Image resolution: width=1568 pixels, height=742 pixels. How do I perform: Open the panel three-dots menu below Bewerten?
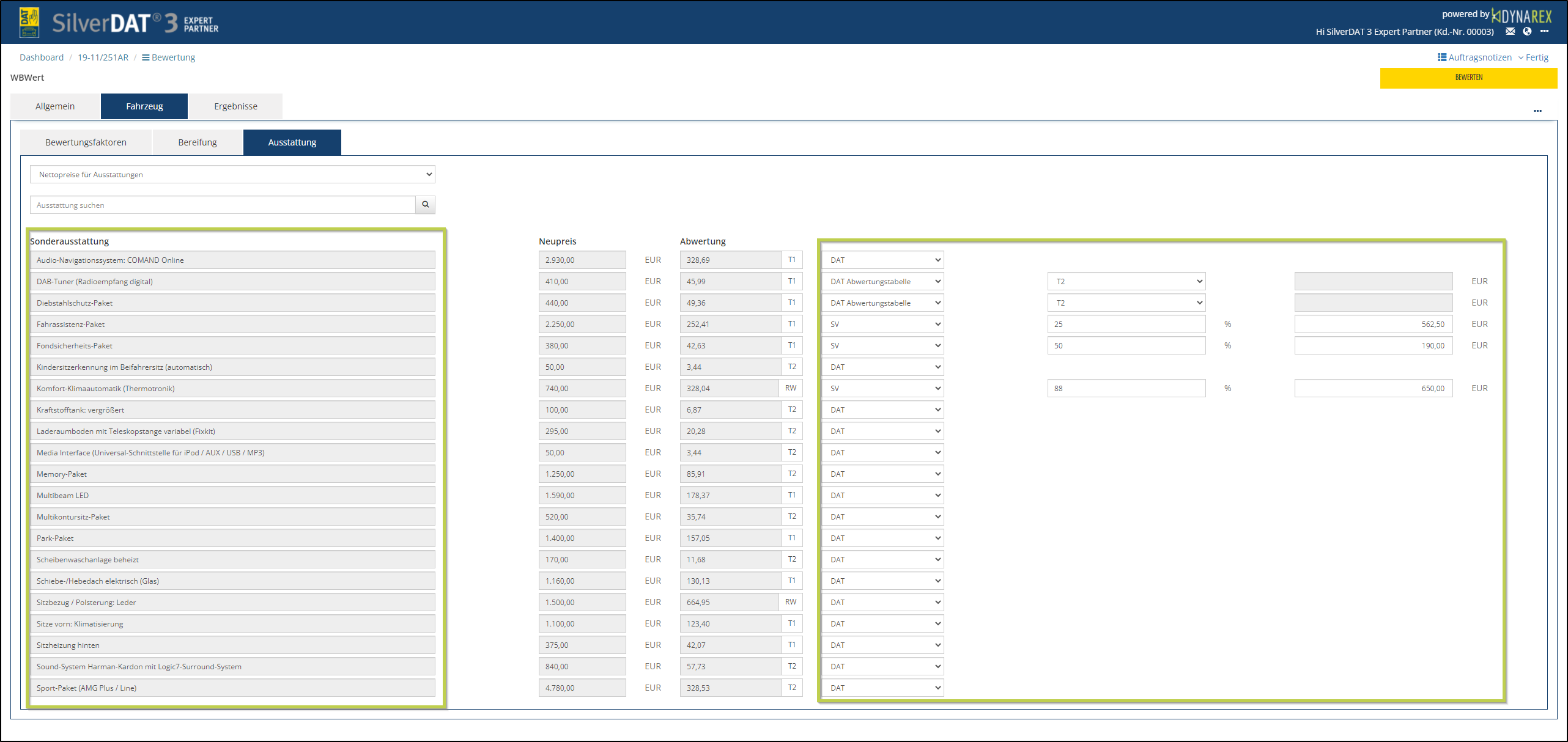click(1537, 111)
